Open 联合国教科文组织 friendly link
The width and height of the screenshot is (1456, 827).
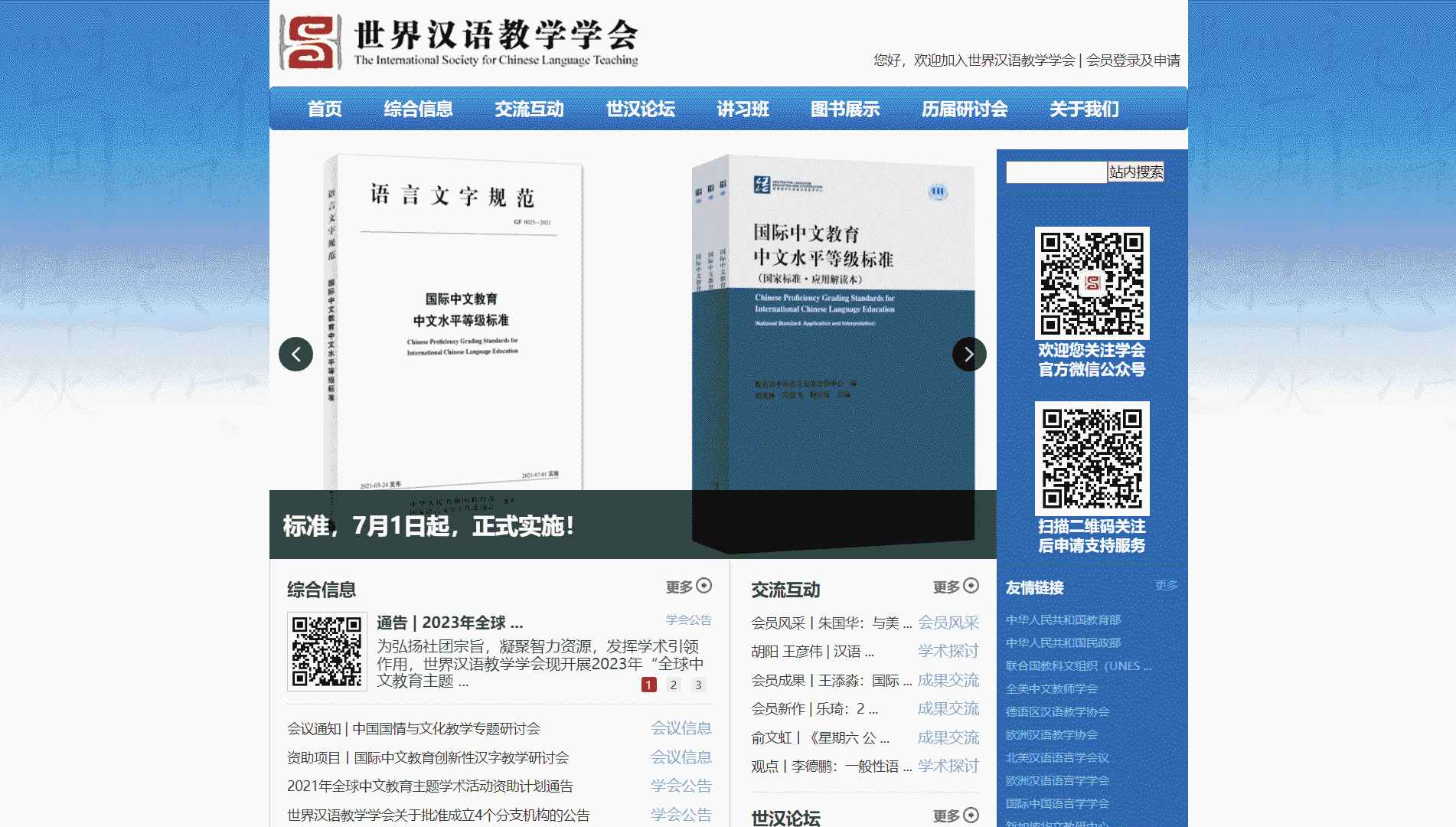[x=1079, y=665]
